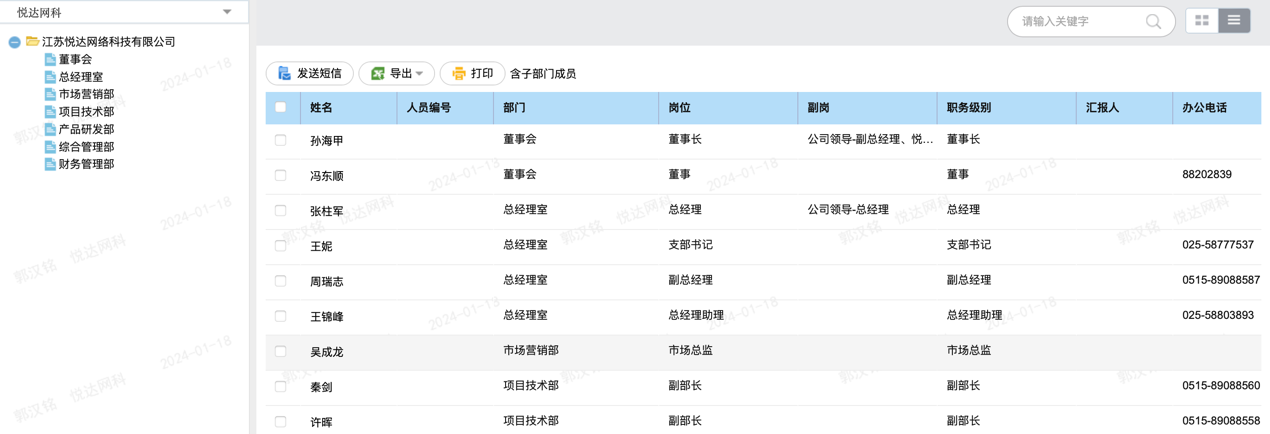
Task: Switch to list view
Action: coord(1234,21)
